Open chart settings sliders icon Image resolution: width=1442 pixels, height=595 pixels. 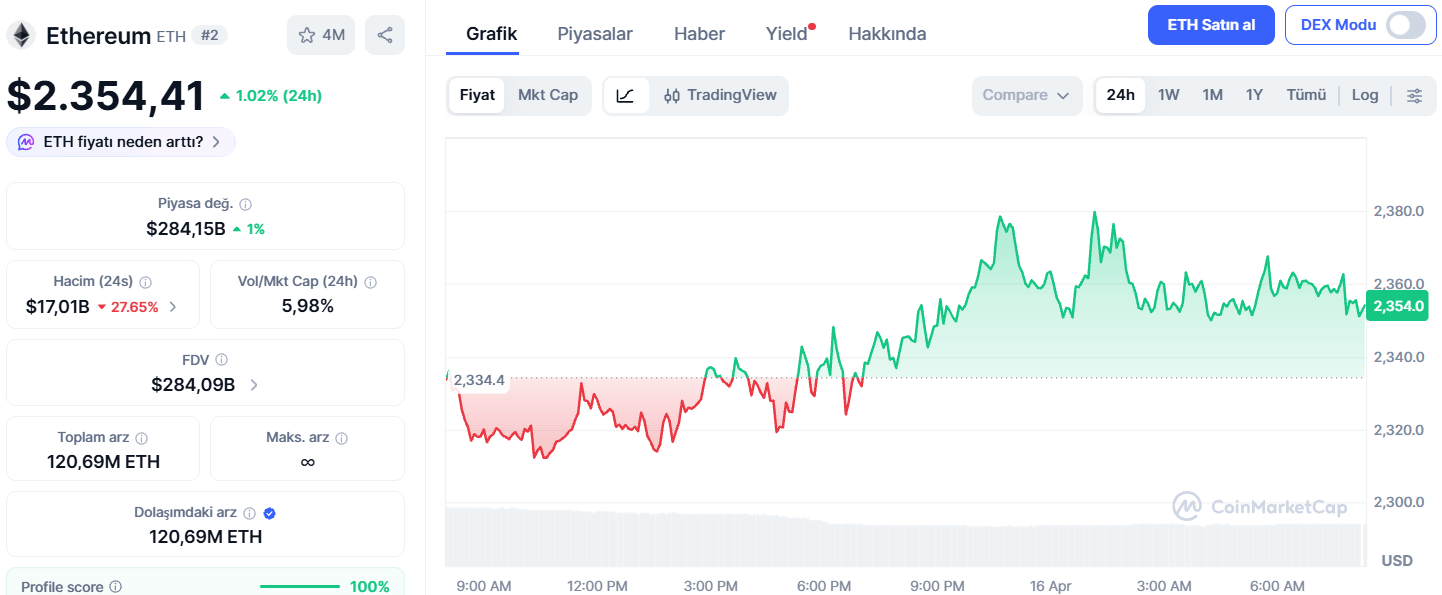1414,96
